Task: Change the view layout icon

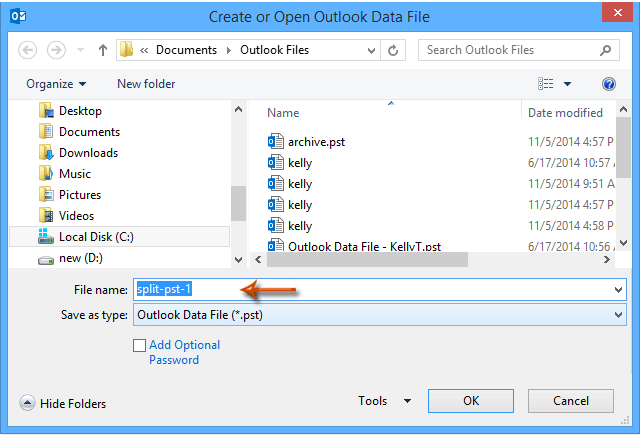Action: point(546,84)
